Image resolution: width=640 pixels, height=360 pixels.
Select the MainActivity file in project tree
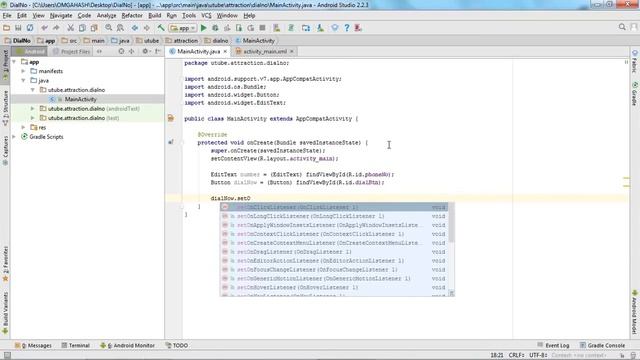pyautogui.click(x=80, y=99)
